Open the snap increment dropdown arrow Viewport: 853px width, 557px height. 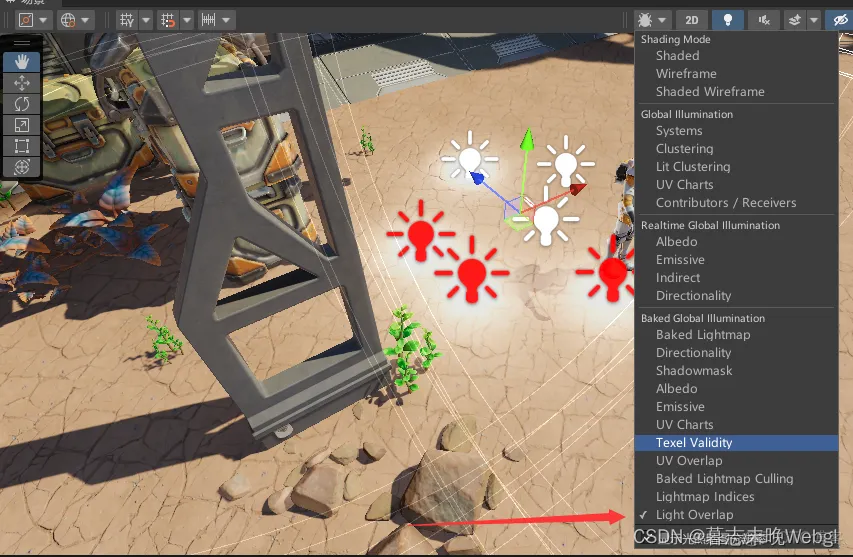point(226,21)
